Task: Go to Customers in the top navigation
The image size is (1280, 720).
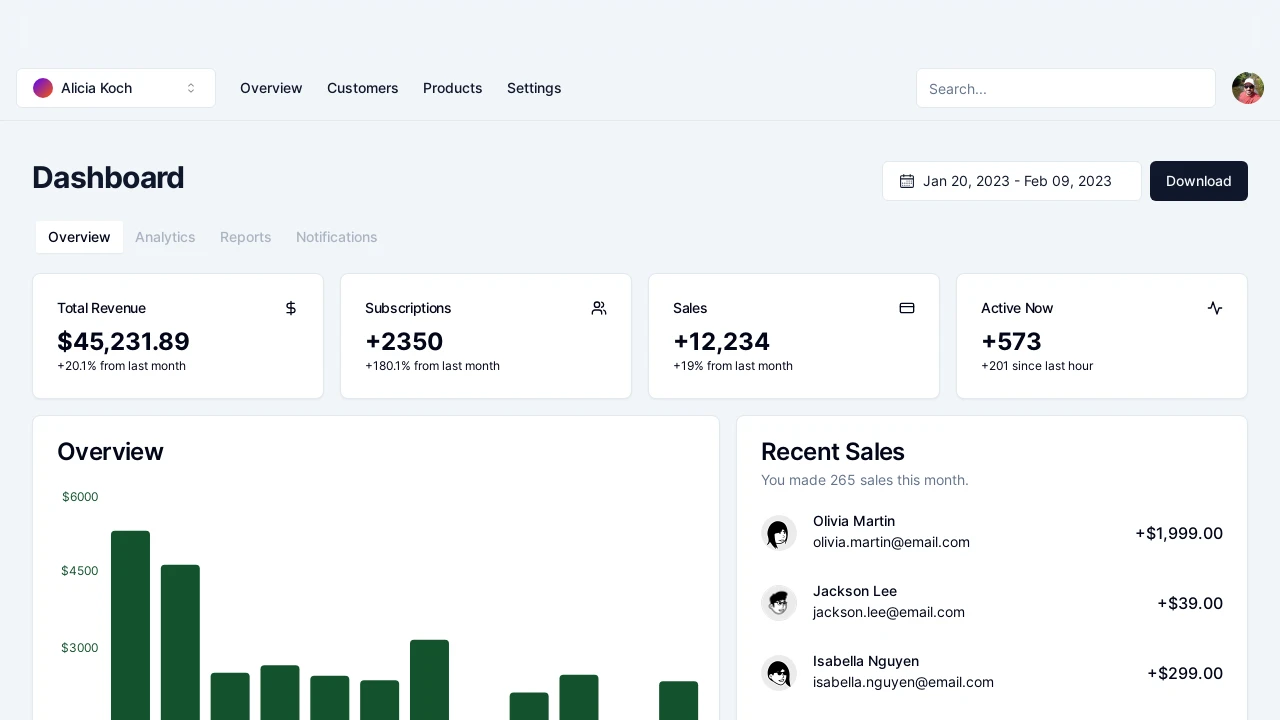Action: 363,88
